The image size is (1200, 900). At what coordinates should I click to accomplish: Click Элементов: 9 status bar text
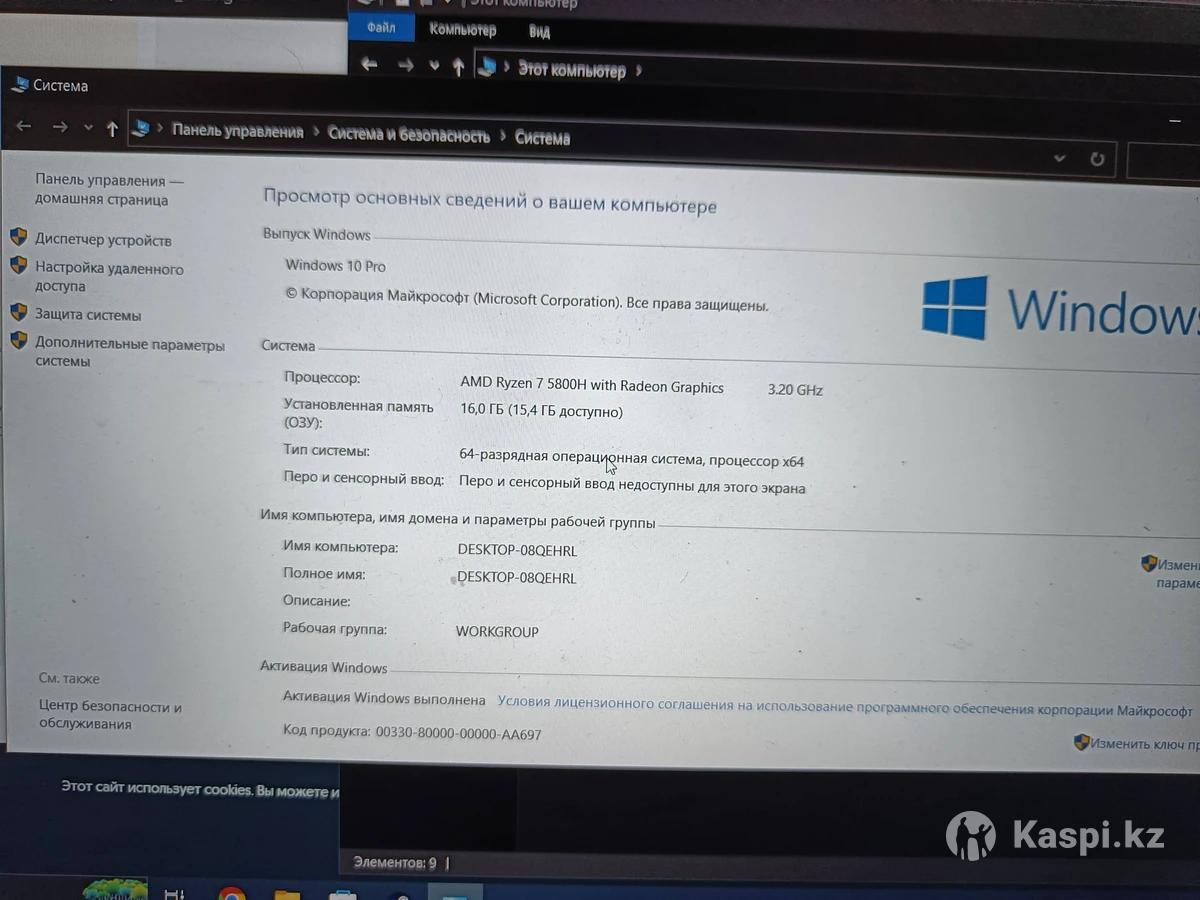click(x=395, y=862)
